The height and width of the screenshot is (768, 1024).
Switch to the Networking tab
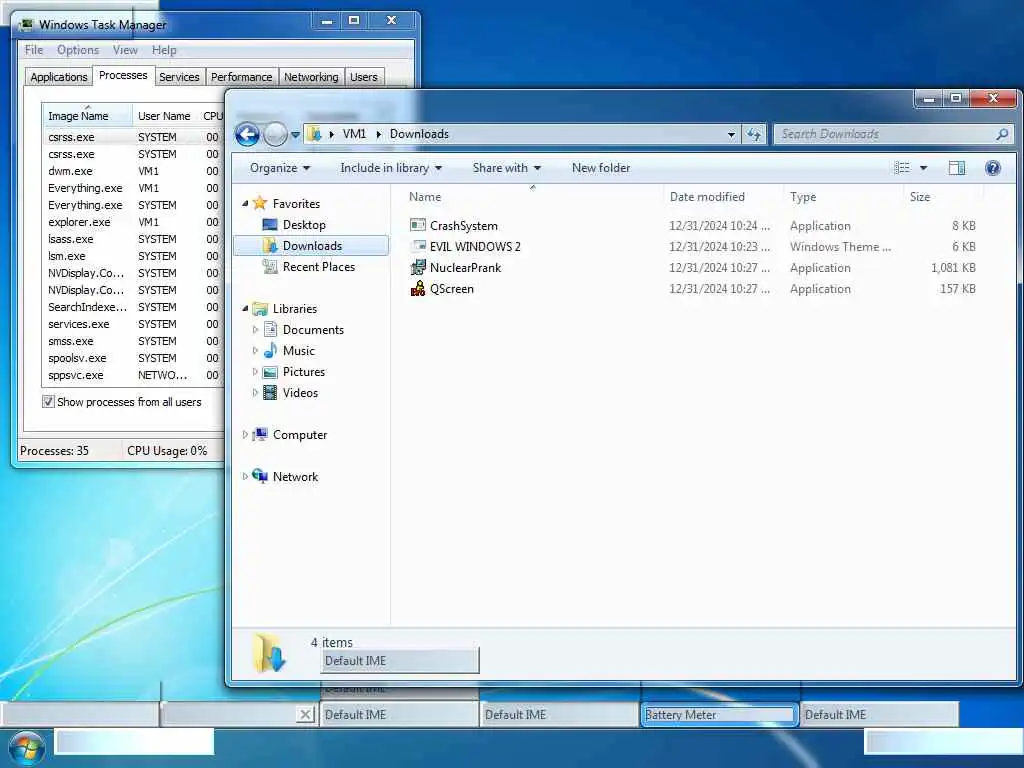(311, 77)
